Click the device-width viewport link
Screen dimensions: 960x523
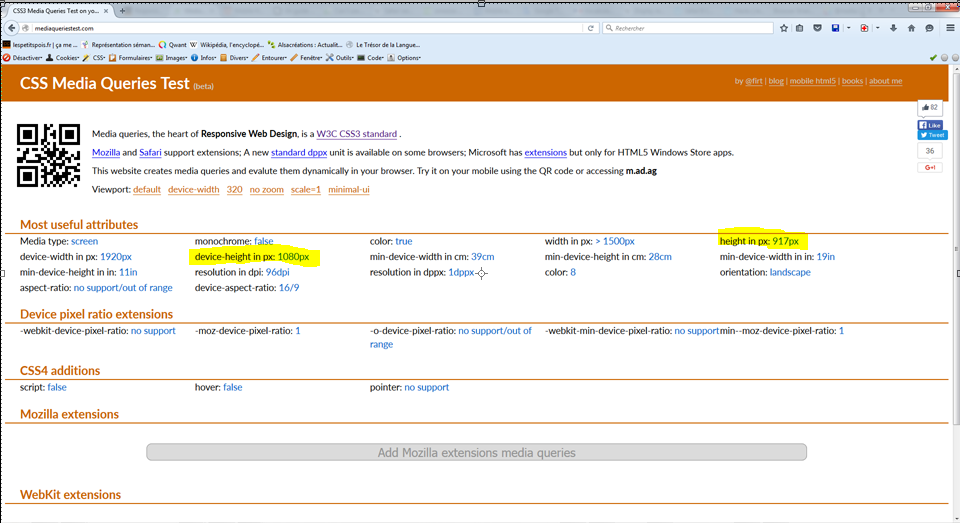(x=193, y=189)
